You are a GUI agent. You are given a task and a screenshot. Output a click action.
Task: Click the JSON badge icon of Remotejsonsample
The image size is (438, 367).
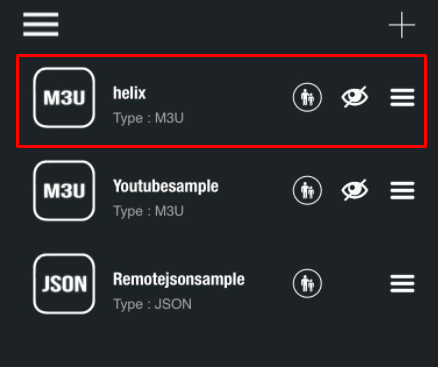(x=64, y=284)
